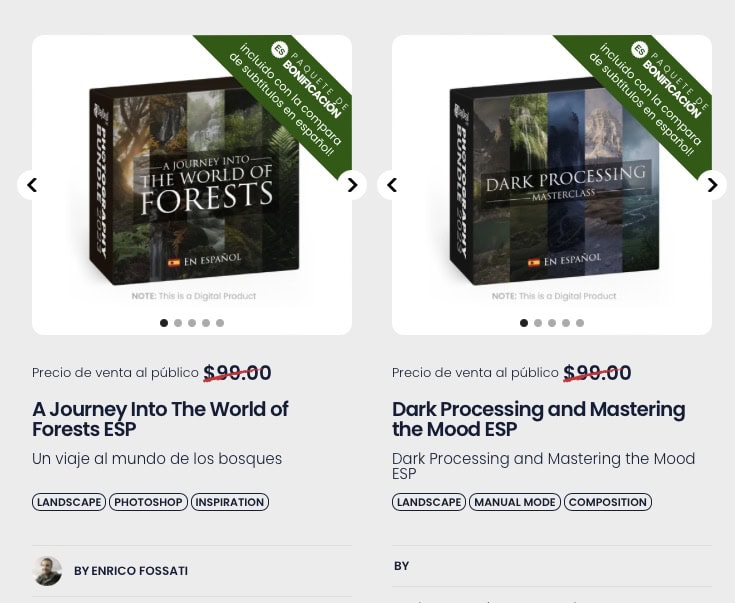This screenshot has height=603, width=735.
Task: Select second dot in Dark Processing carousel
Action: point(538,323)
